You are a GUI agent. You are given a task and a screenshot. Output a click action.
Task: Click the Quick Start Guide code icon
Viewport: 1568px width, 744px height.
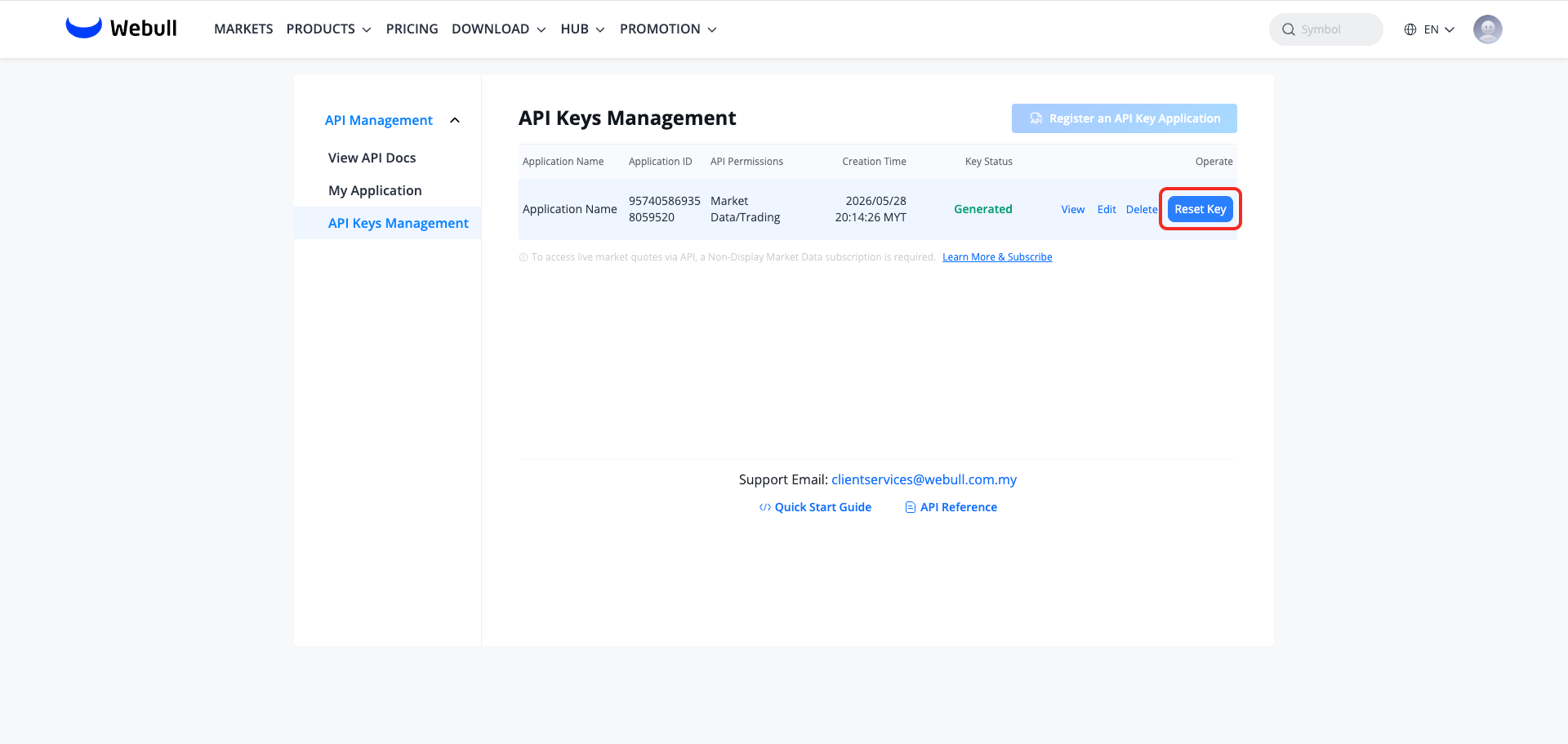tap(765, 507)
